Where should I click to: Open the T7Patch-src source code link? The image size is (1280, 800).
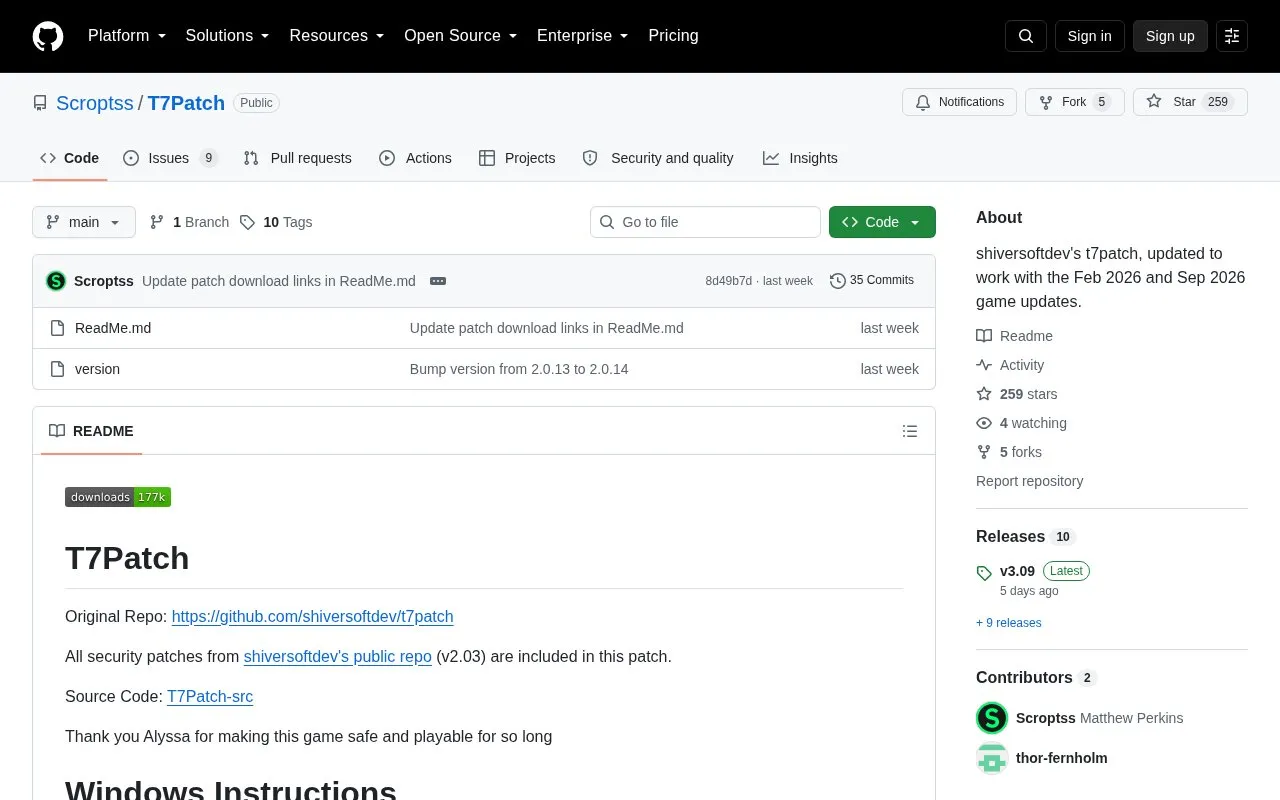[x=210, y=696]
